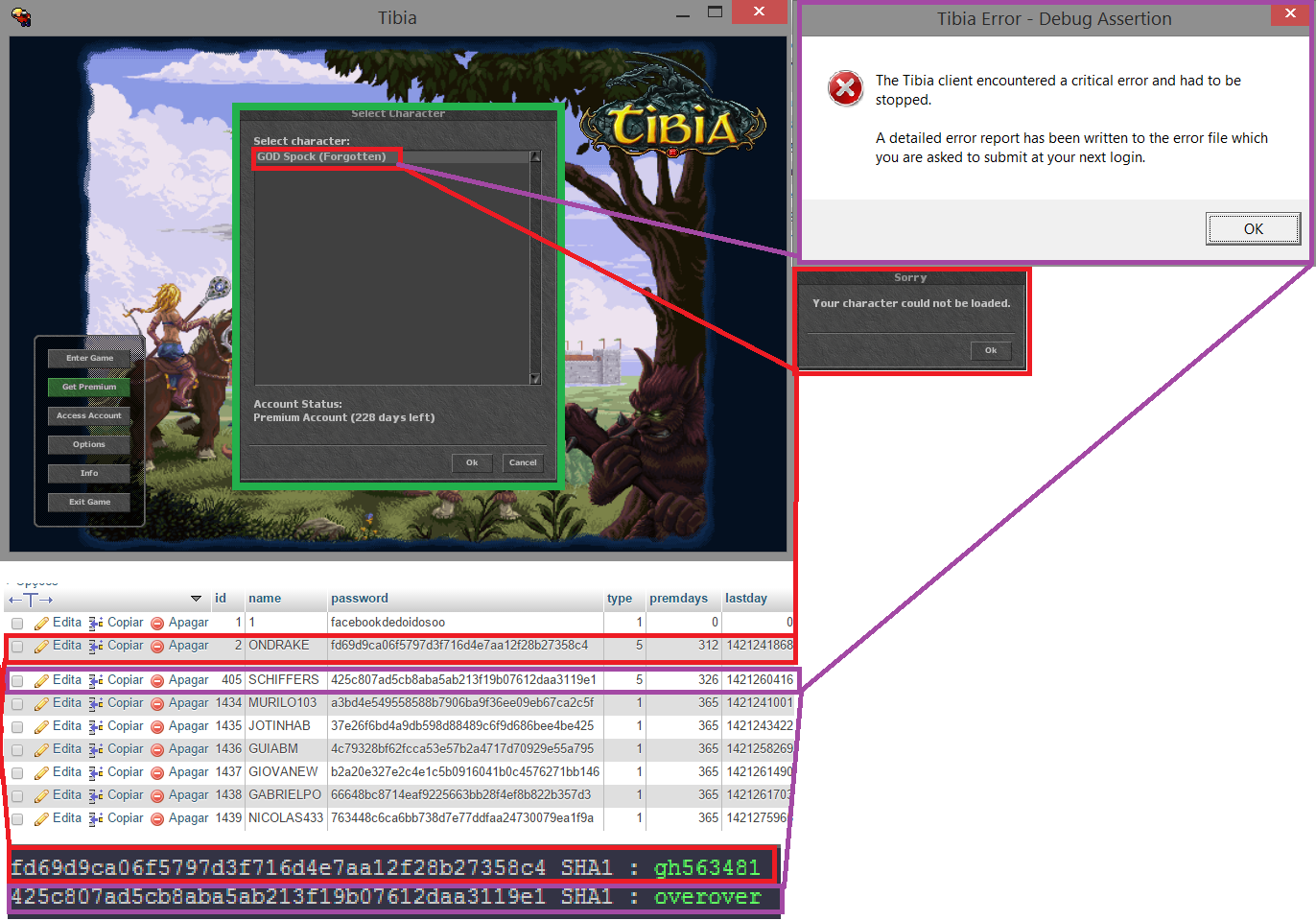Click the Edita pencil icon for row MURILO103

pos(41,704)
